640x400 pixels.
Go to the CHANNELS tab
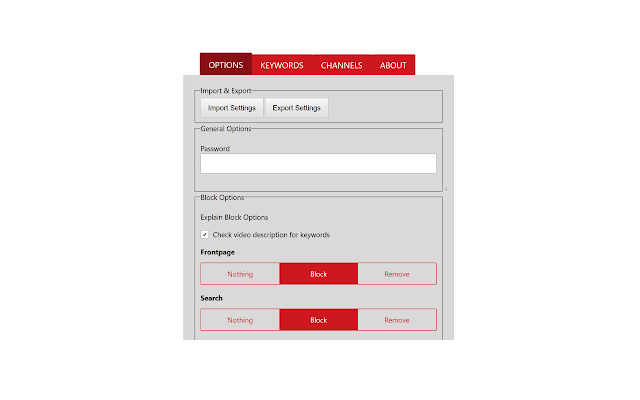(341, 65)
